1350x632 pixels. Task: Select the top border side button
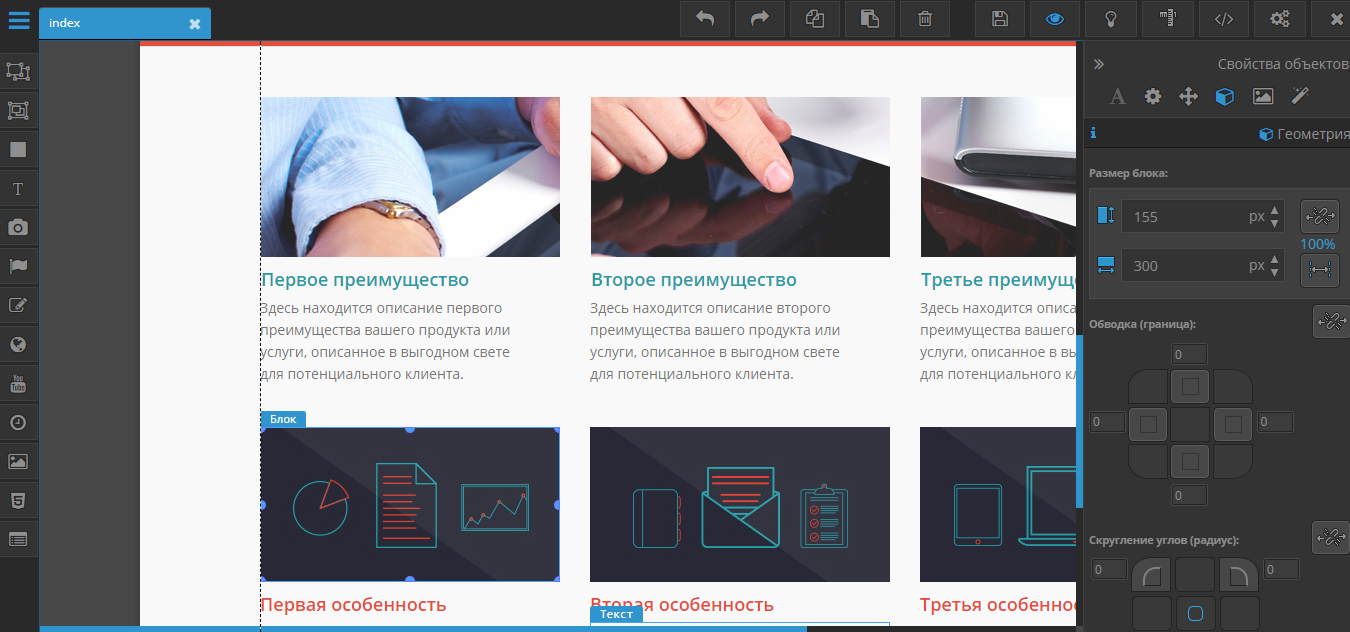[x=1190, y=386]
